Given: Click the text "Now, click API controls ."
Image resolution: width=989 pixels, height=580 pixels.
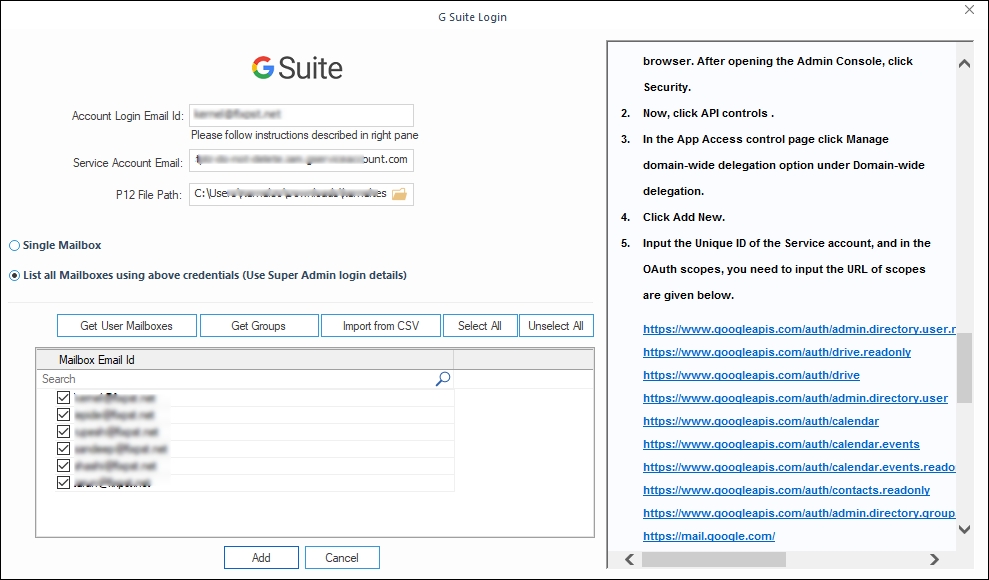Looking at the screenshot, I should pyautogui.click(x=708, y=113).
